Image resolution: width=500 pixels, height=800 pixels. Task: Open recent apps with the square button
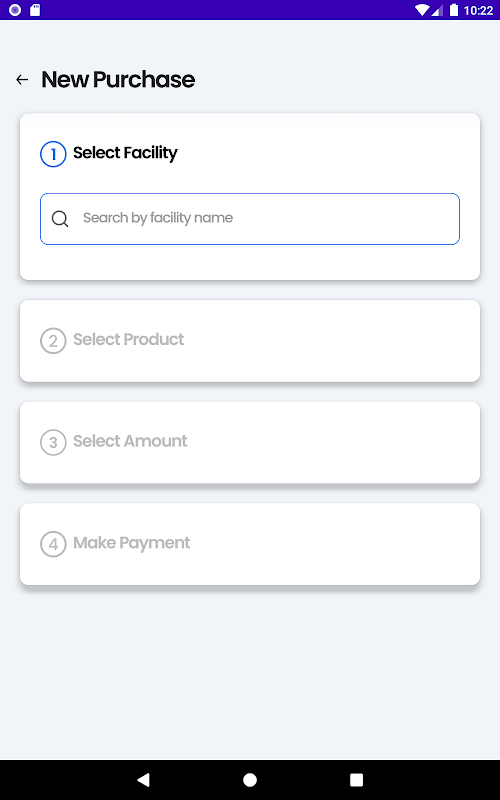[356, 780]
